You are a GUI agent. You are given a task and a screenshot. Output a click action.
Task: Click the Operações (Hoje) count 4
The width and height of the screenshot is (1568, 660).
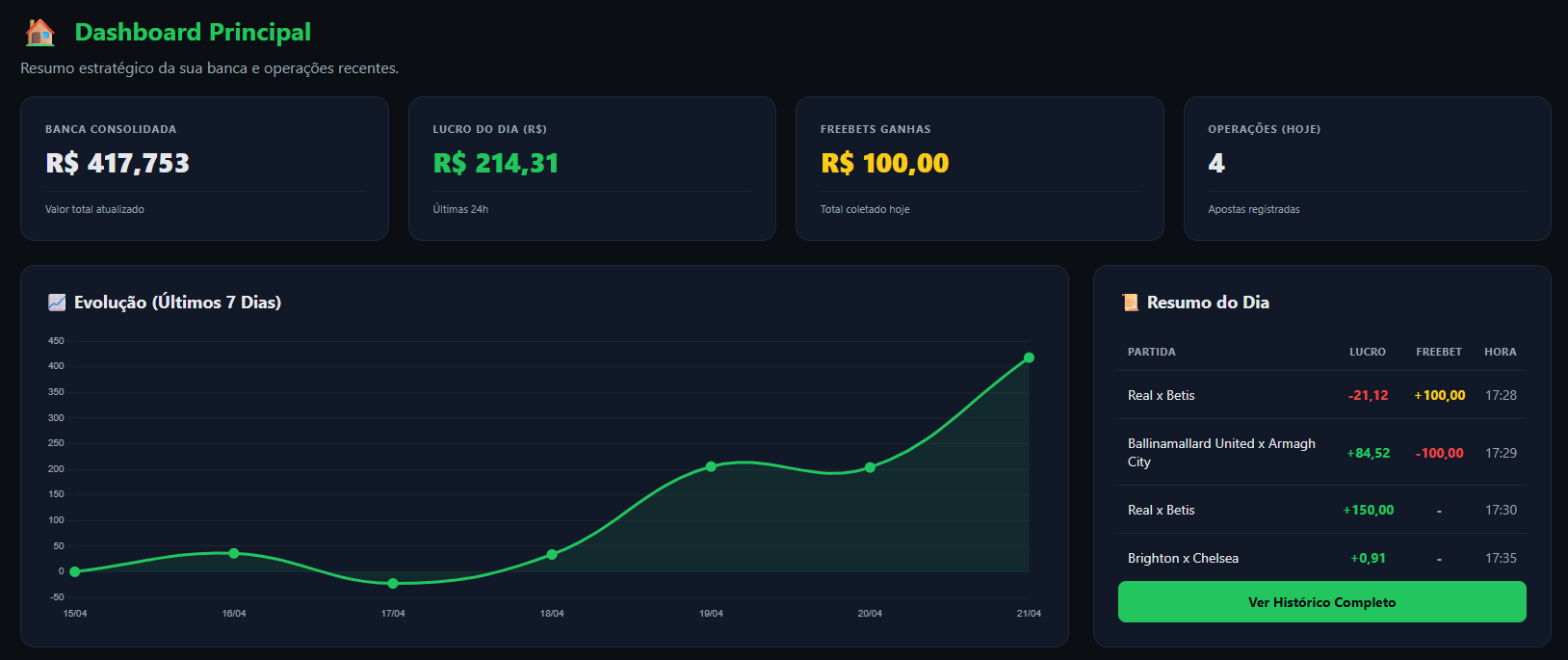click(1216, 163)
